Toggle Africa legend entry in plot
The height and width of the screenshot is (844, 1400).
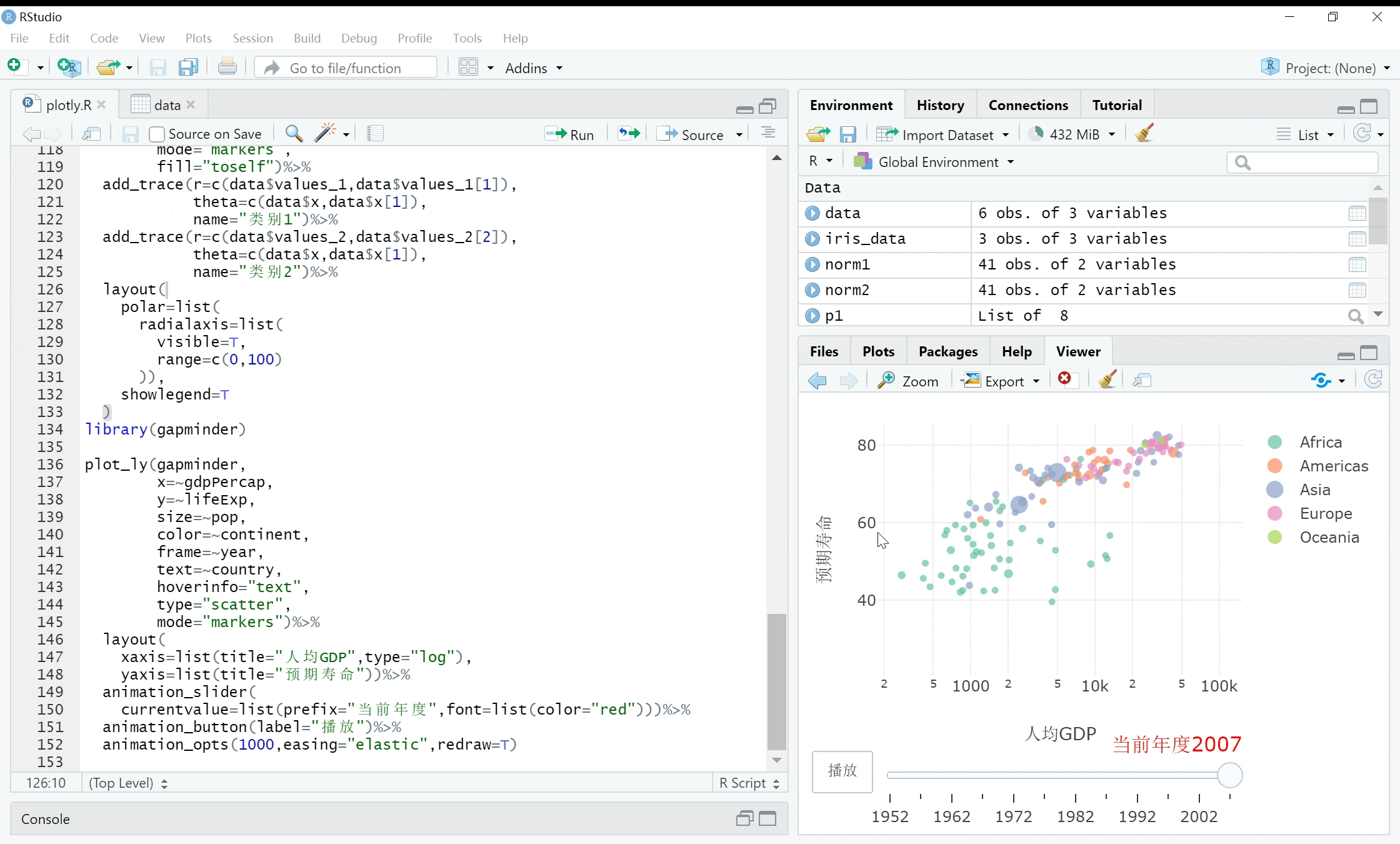[x=1320, y=442]
